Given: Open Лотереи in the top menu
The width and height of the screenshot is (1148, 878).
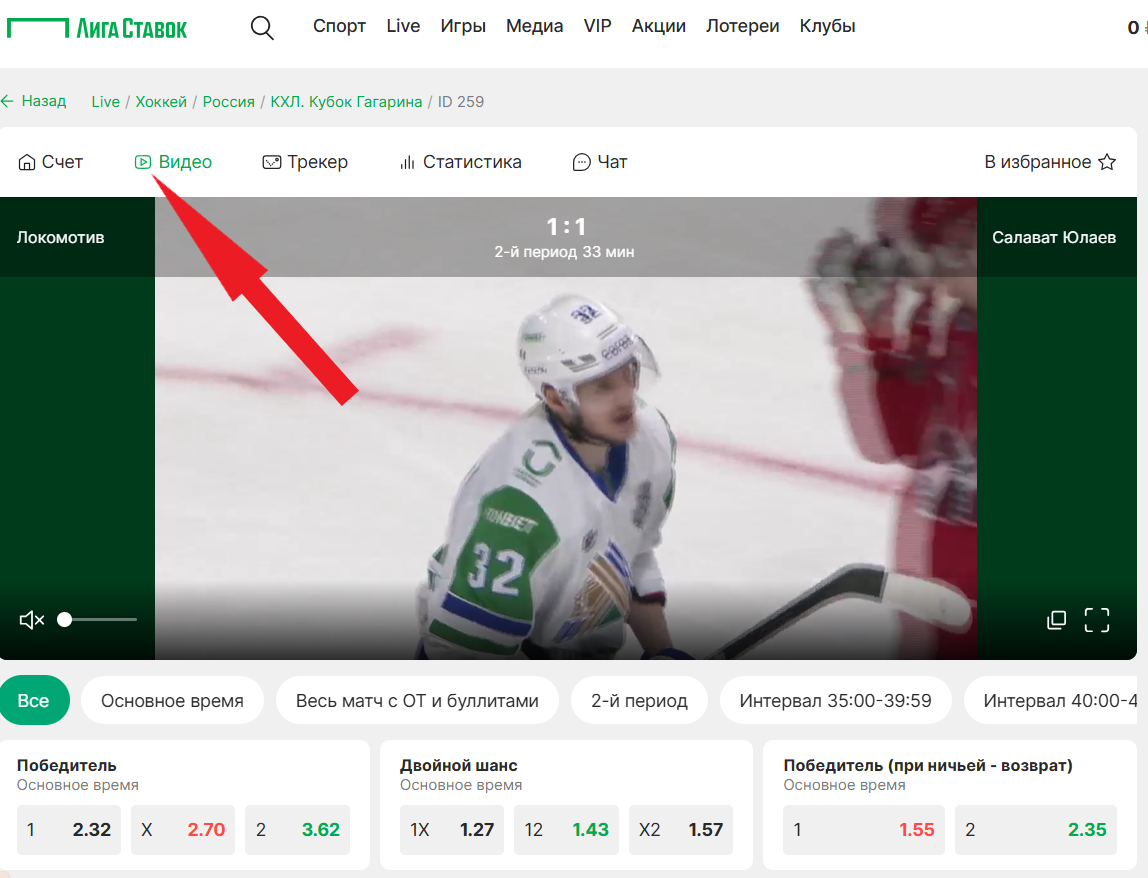Looking at the screenshot, I should (742, 26).
